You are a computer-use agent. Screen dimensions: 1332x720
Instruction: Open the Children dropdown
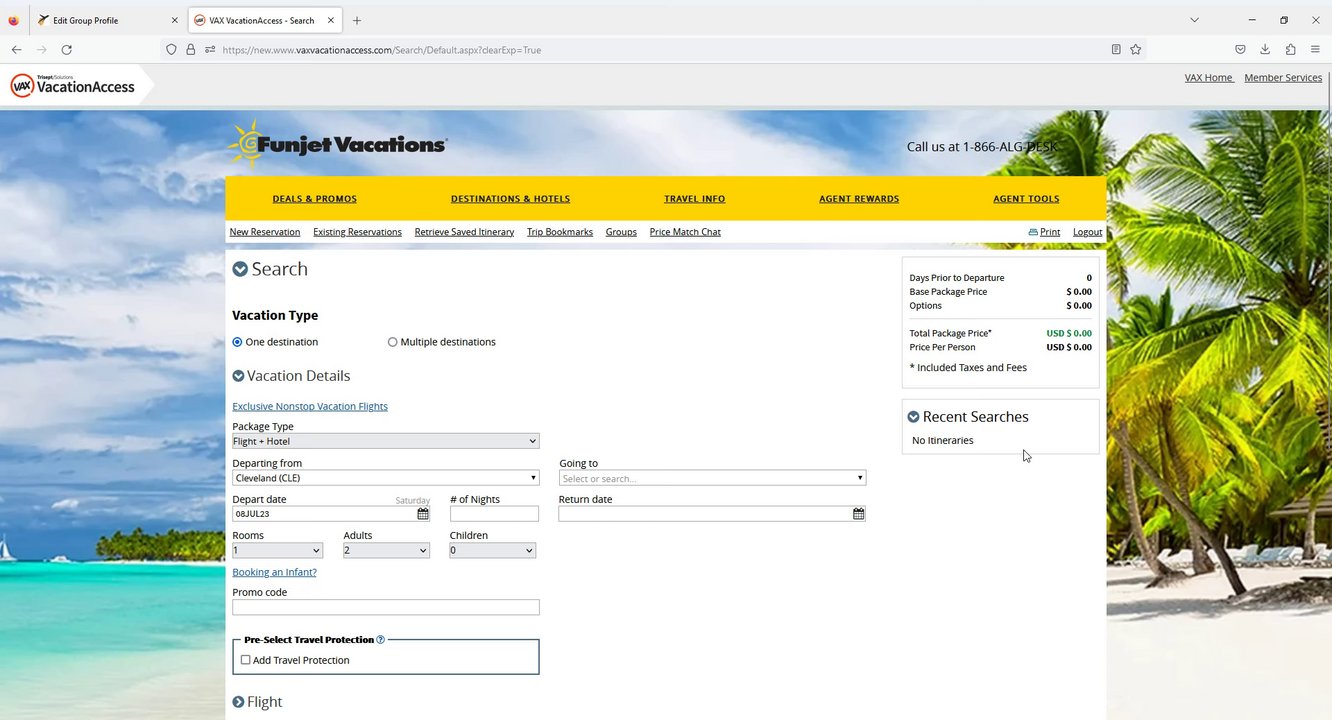(493, 551)
